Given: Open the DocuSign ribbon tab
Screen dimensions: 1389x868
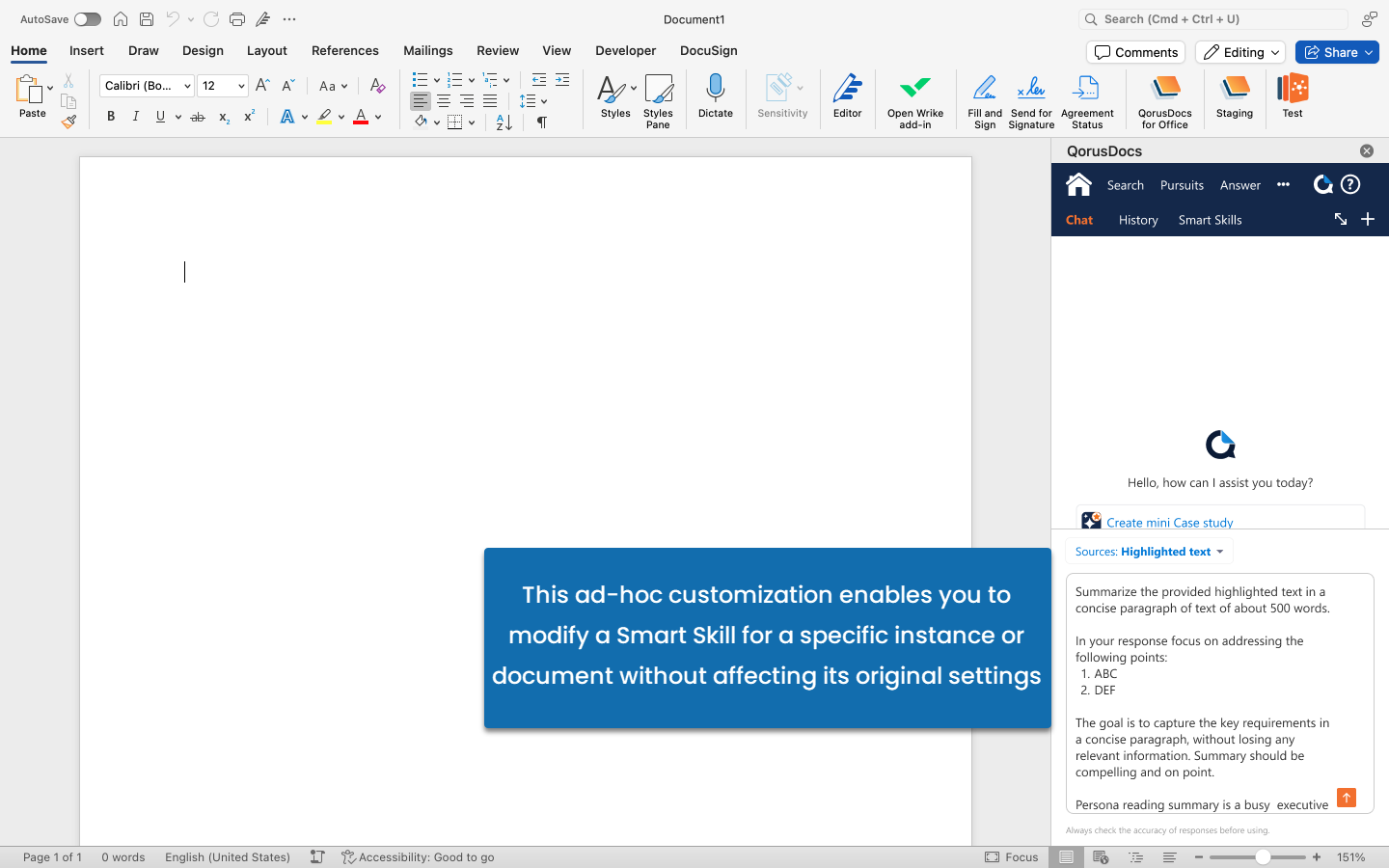Looking at the screenshot, I should [709, 50].
